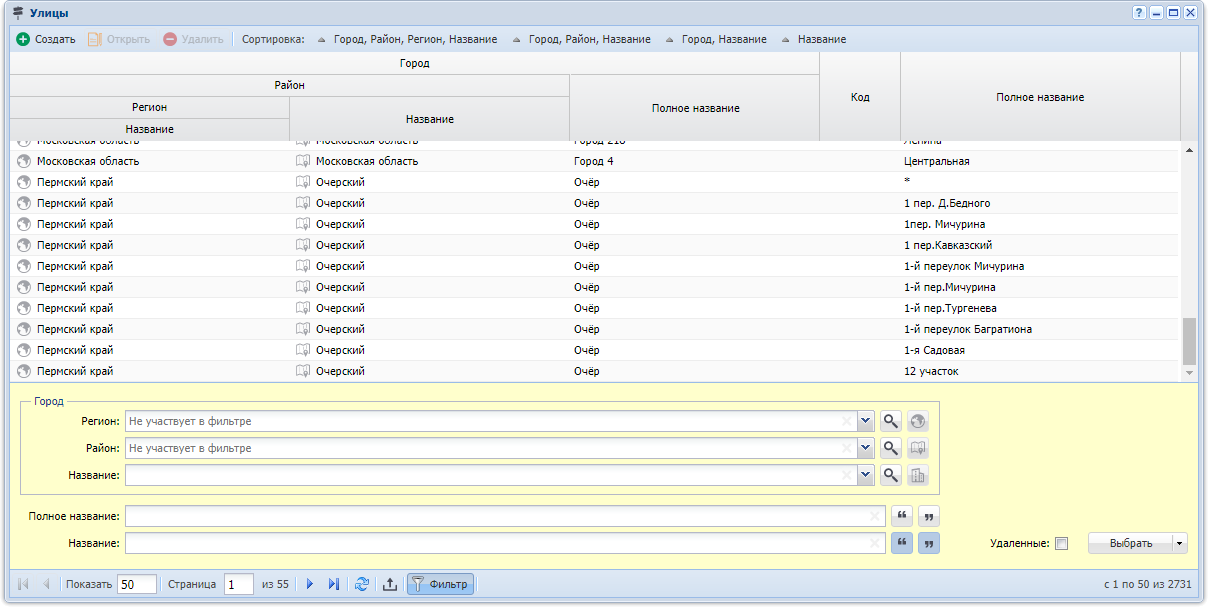
Task: Sort by Город, Название
Action: tap(715, 39)
